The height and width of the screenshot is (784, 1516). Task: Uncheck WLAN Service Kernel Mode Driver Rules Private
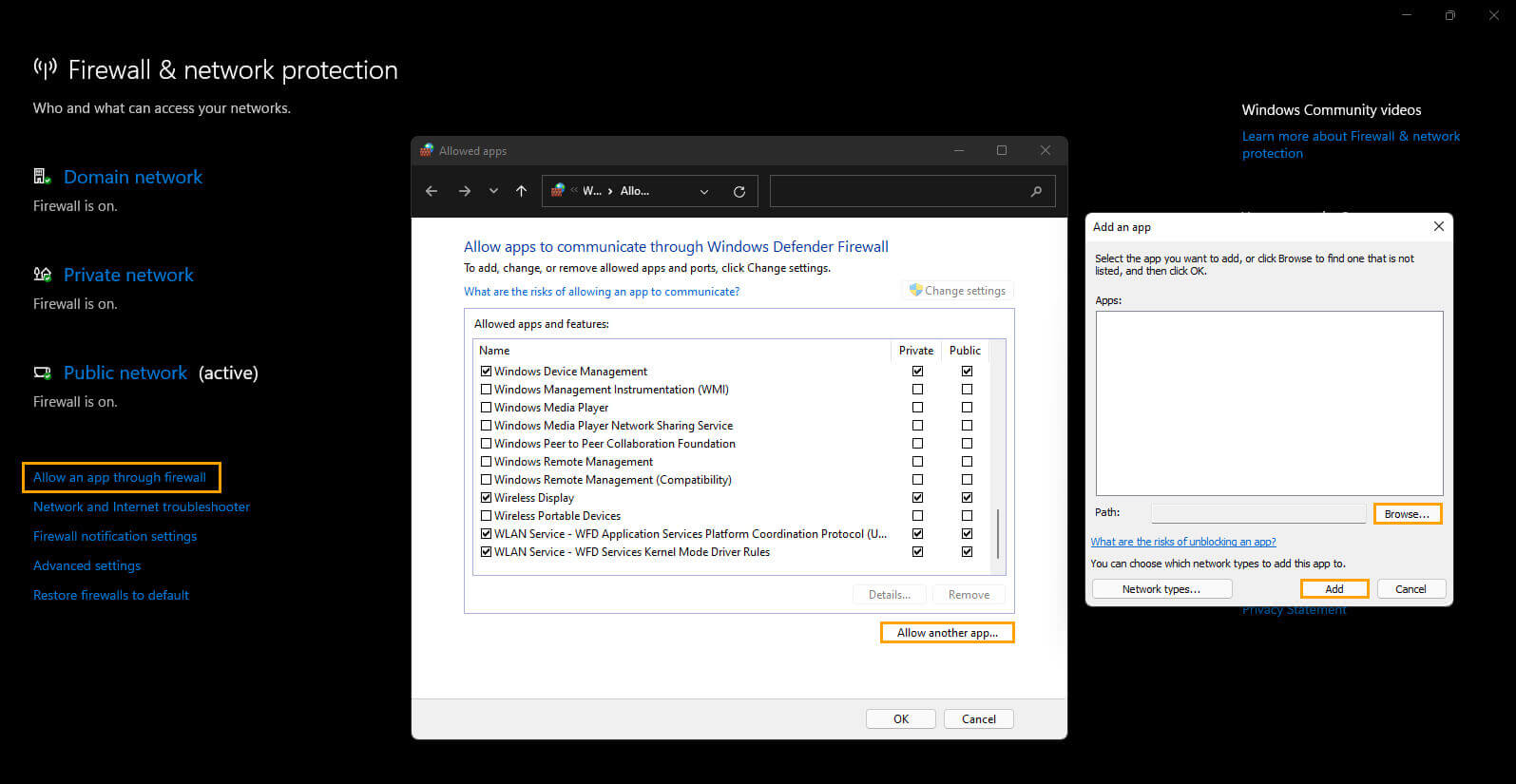click(917, 552)
